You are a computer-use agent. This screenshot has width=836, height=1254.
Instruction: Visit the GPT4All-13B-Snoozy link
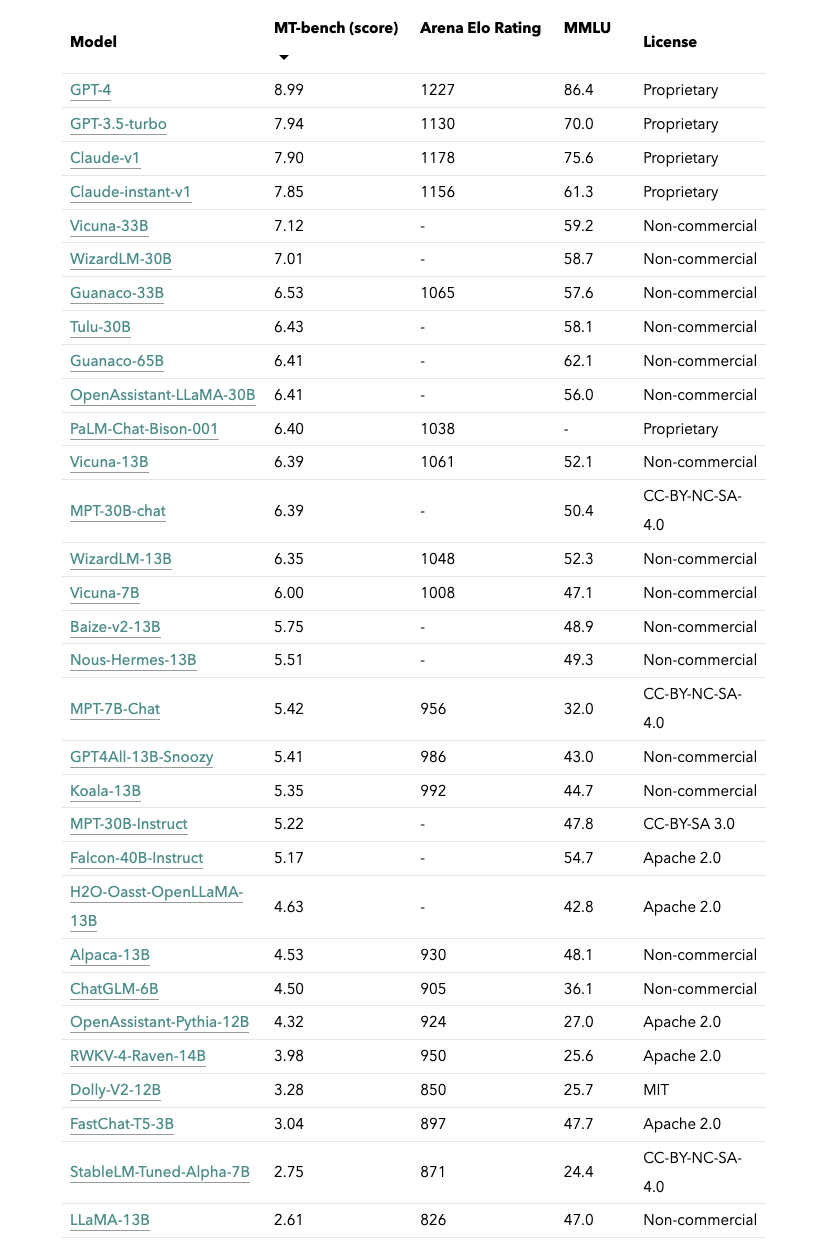(141, 757)
